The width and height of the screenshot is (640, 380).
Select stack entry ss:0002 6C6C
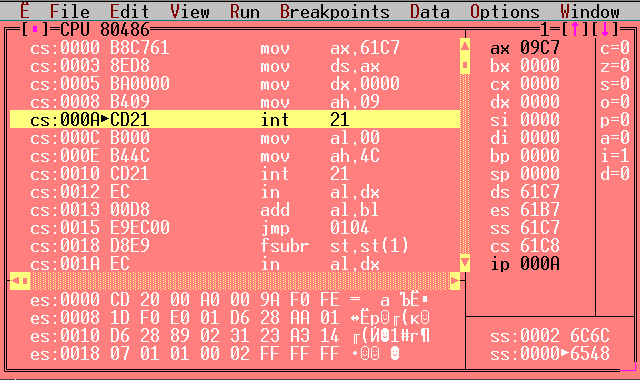coord(550,335)
